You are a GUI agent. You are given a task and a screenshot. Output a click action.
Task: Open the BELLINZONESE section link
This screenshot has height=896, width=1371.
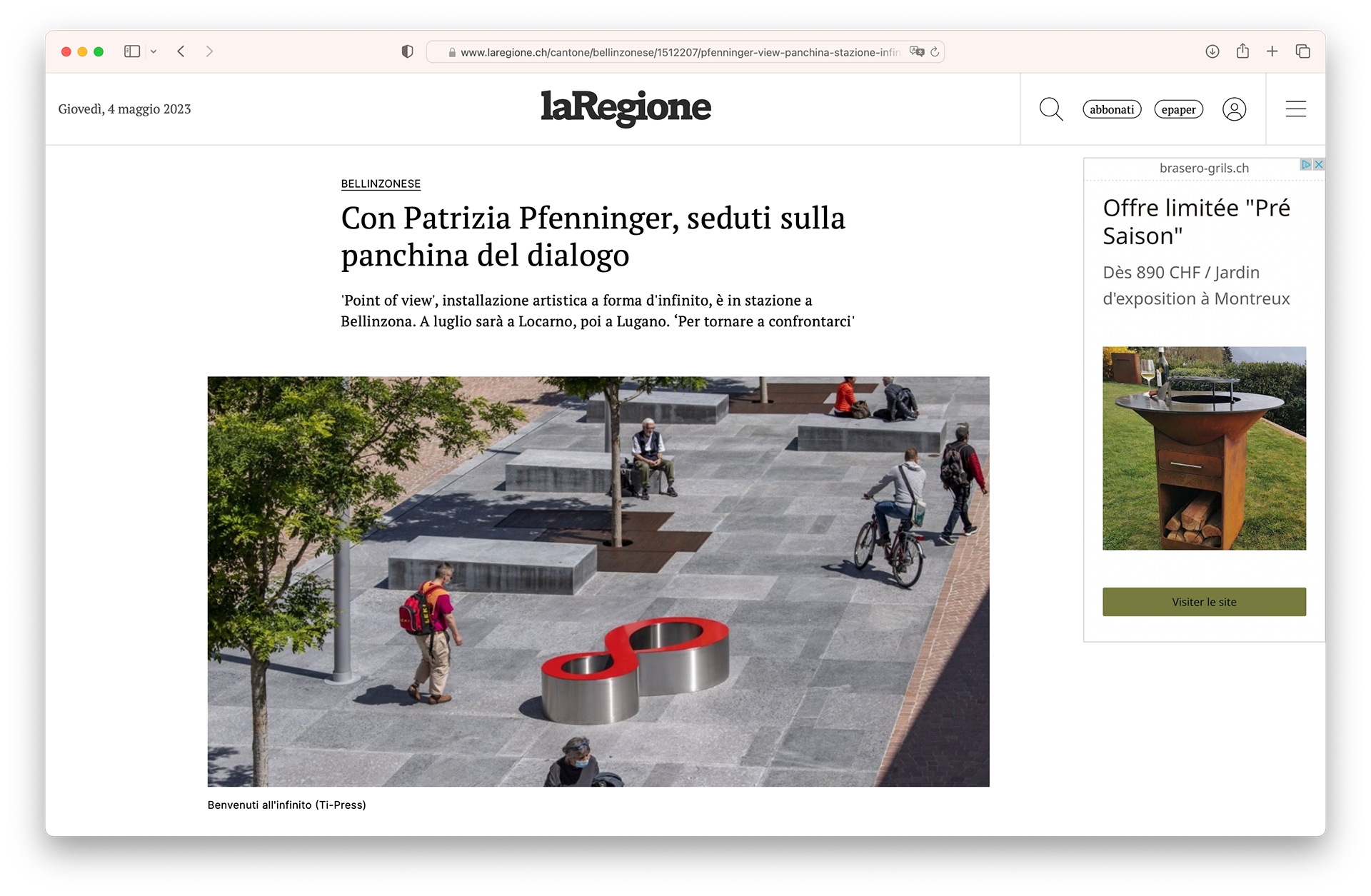point(381,183)
